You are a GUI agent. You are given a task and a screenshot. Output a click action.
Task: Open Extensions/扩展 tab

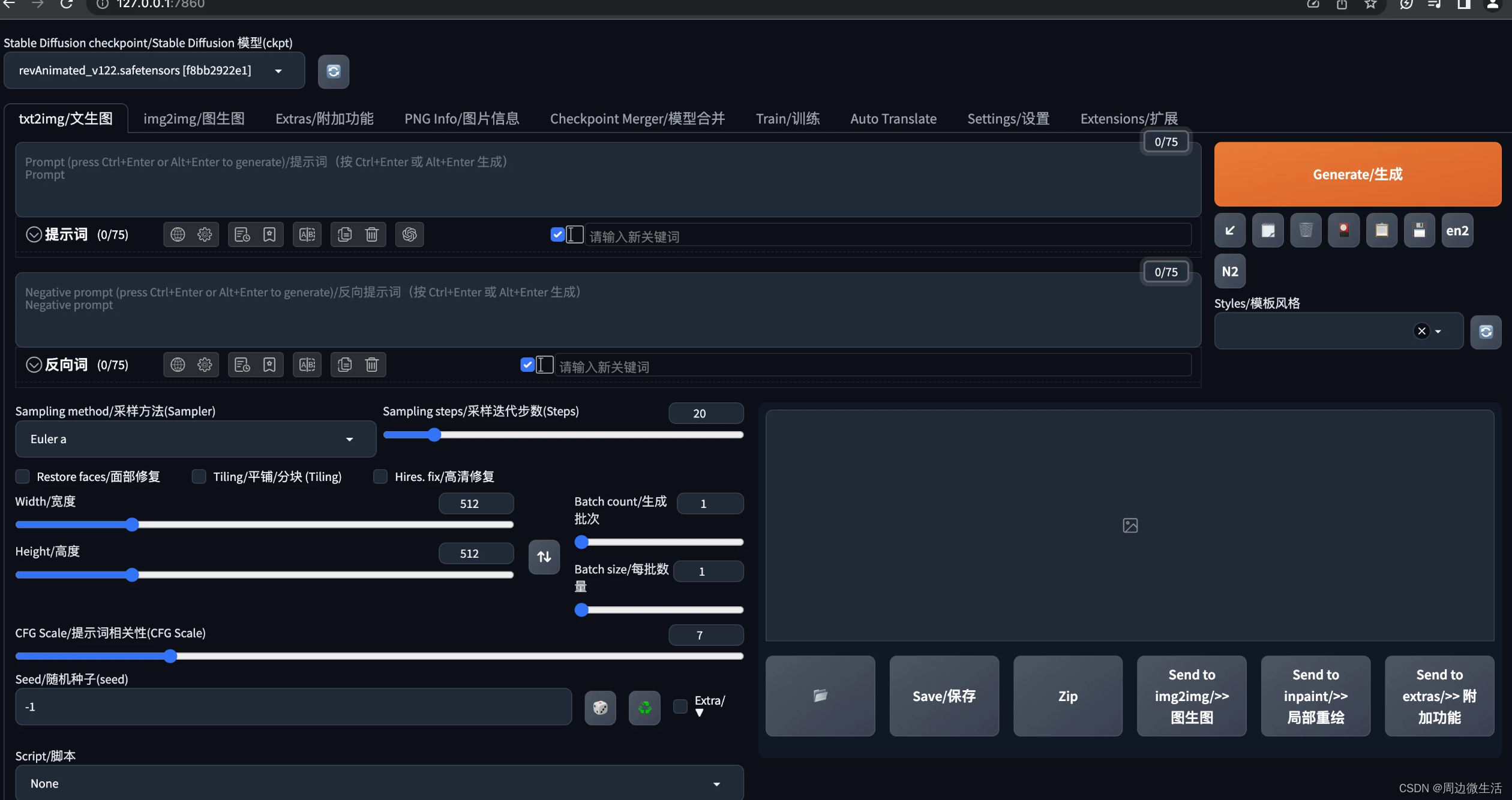pyautogui.click(x=1129, y=119)
